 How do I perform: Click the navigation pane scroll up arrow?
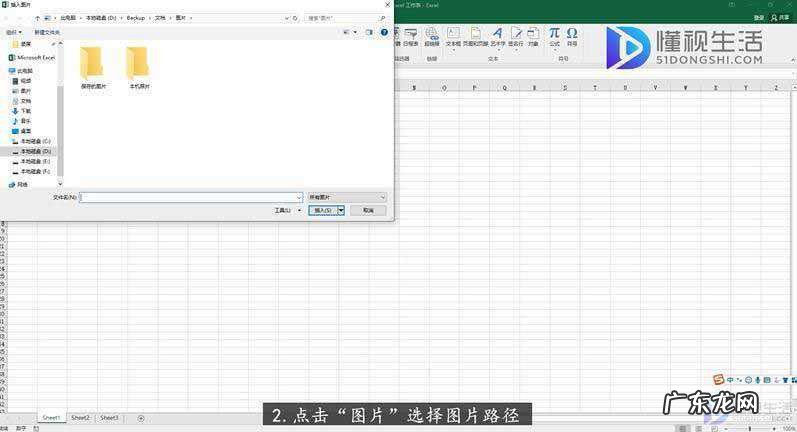click(x=60, y=44)
